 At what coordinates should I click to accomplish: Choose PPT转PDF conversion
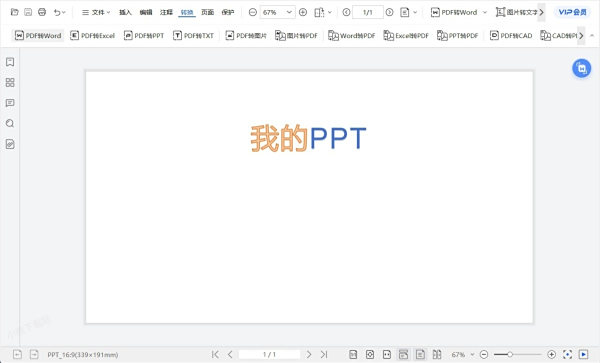(458, 36)
